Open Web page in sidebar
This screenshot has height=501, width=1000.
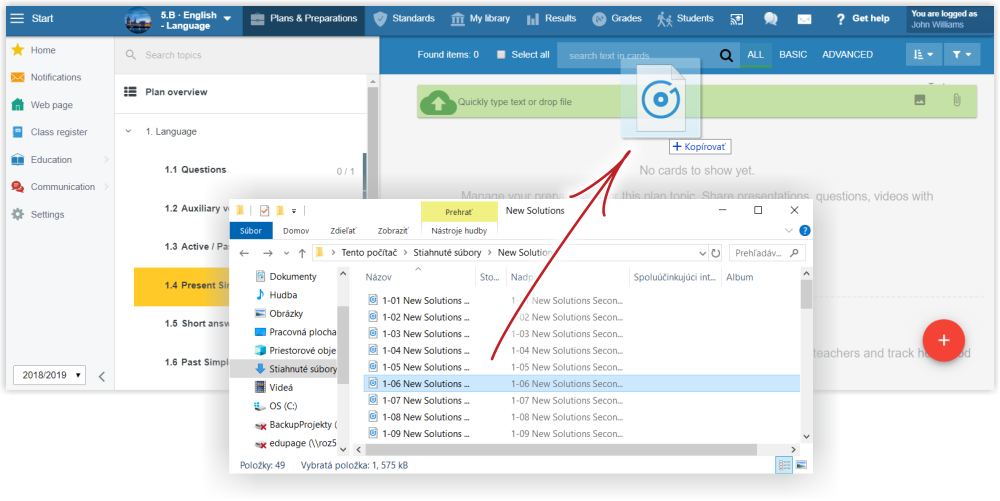[51, 105]
